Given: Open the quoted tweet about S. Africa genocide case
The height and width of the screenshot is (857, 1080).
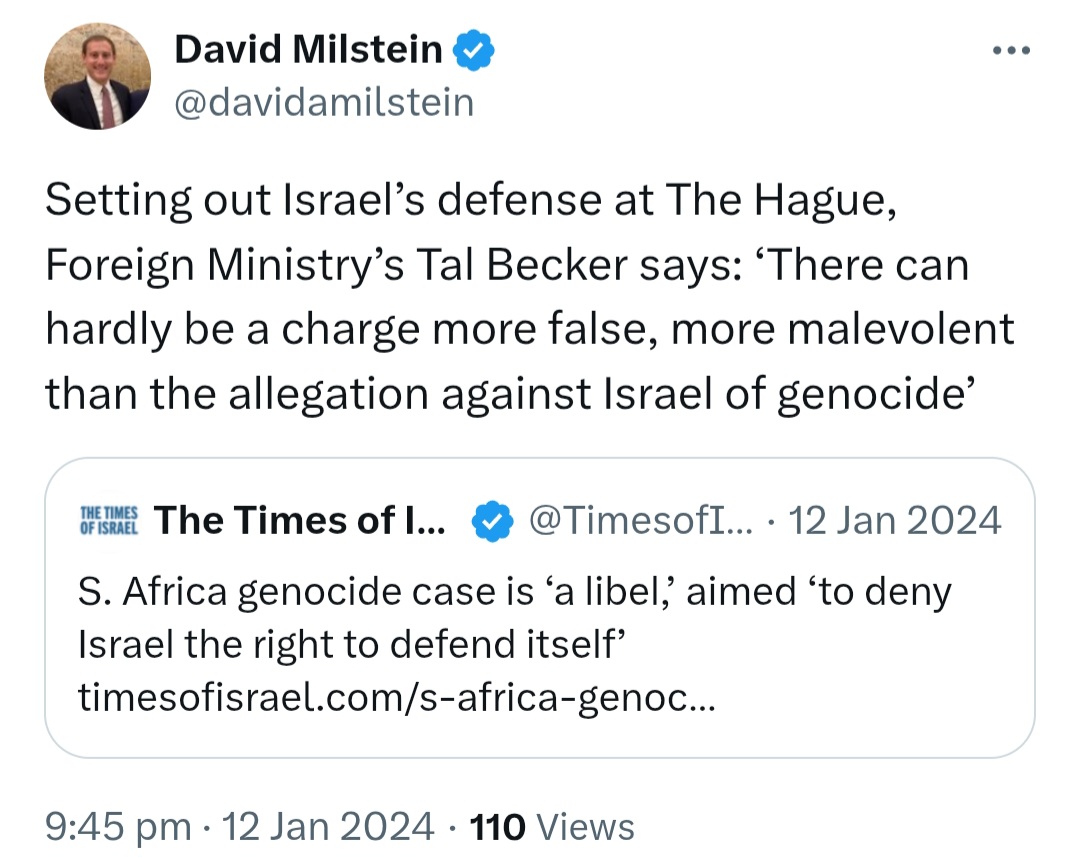Looking at the screenshot, I should click(x=539, y=608).
